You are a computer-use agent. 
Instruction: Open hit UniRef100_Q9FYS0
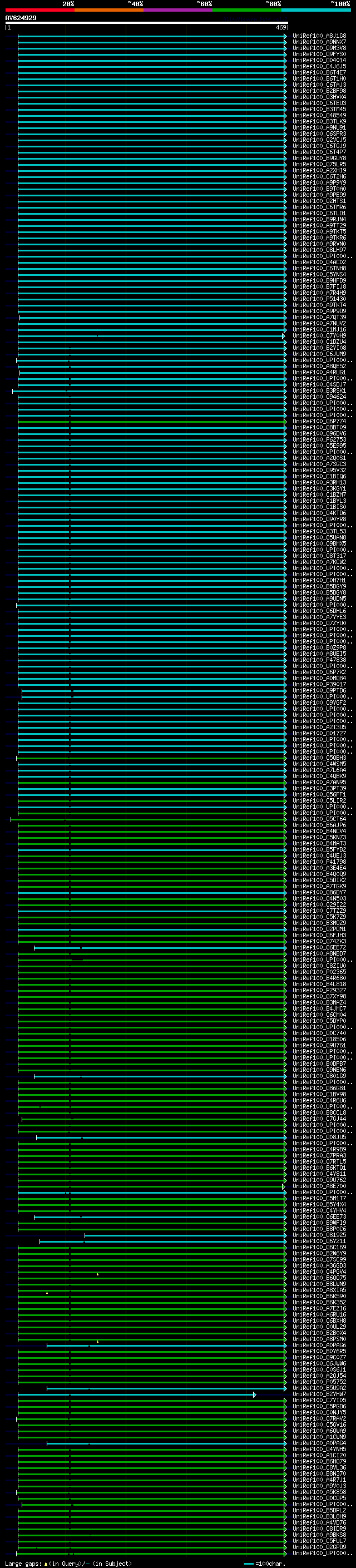pos(319,54)
